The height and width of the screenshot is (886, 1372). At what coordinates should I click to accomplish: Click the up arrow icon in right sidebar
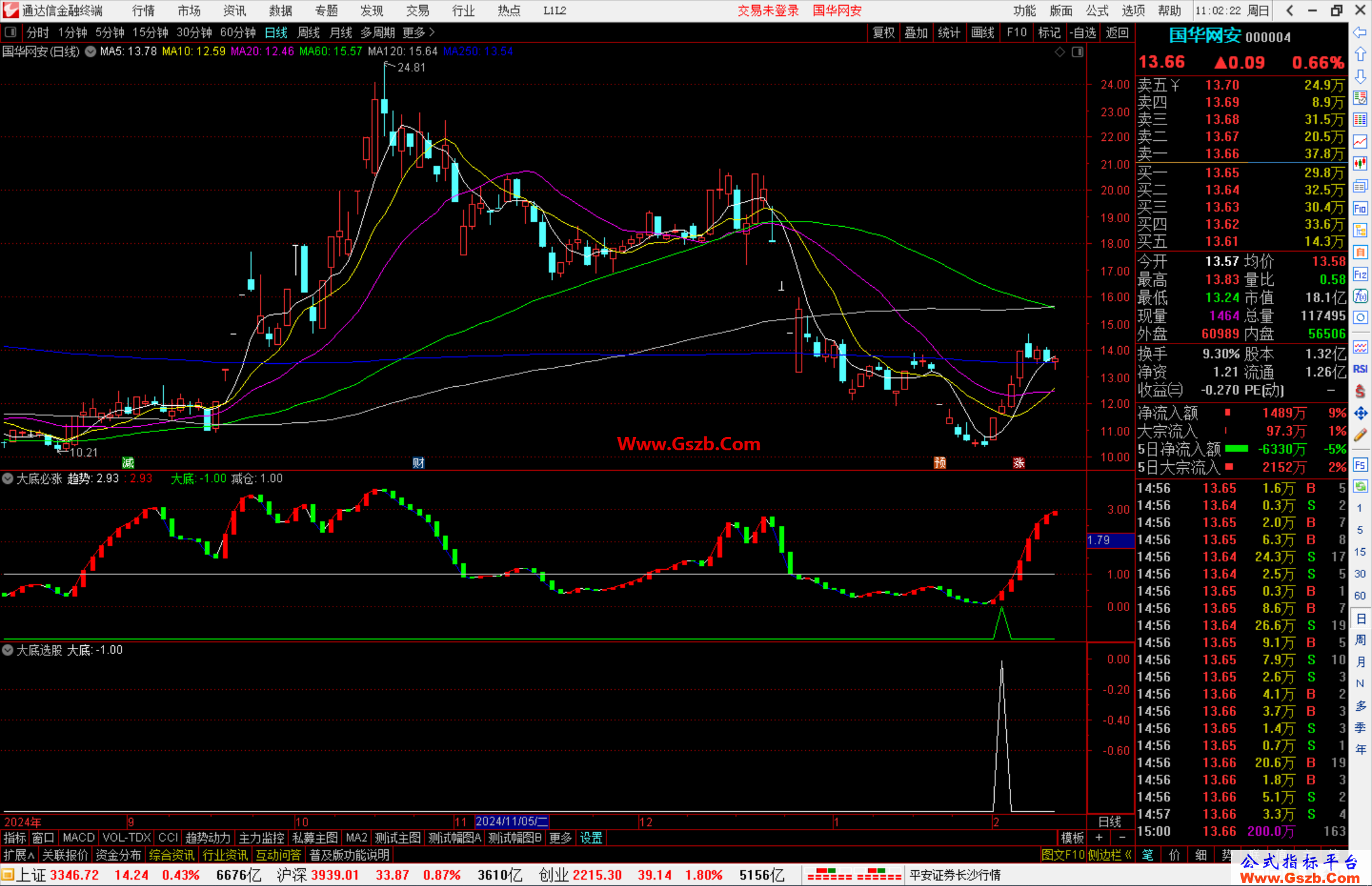click(1360, 54)
